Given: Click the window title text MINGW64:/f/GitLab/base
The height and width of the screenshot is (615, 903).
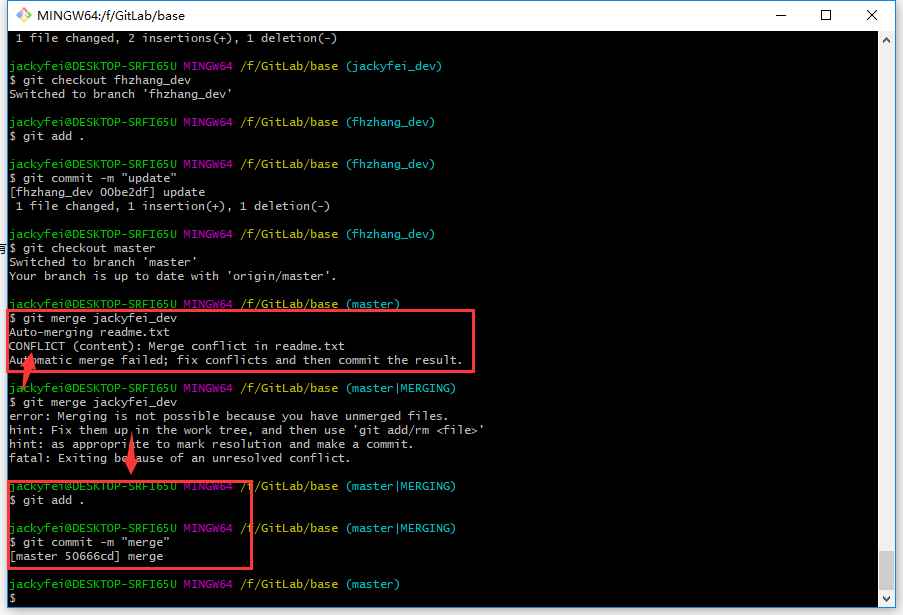Looking at the screenshot, I should pos(111,16).
